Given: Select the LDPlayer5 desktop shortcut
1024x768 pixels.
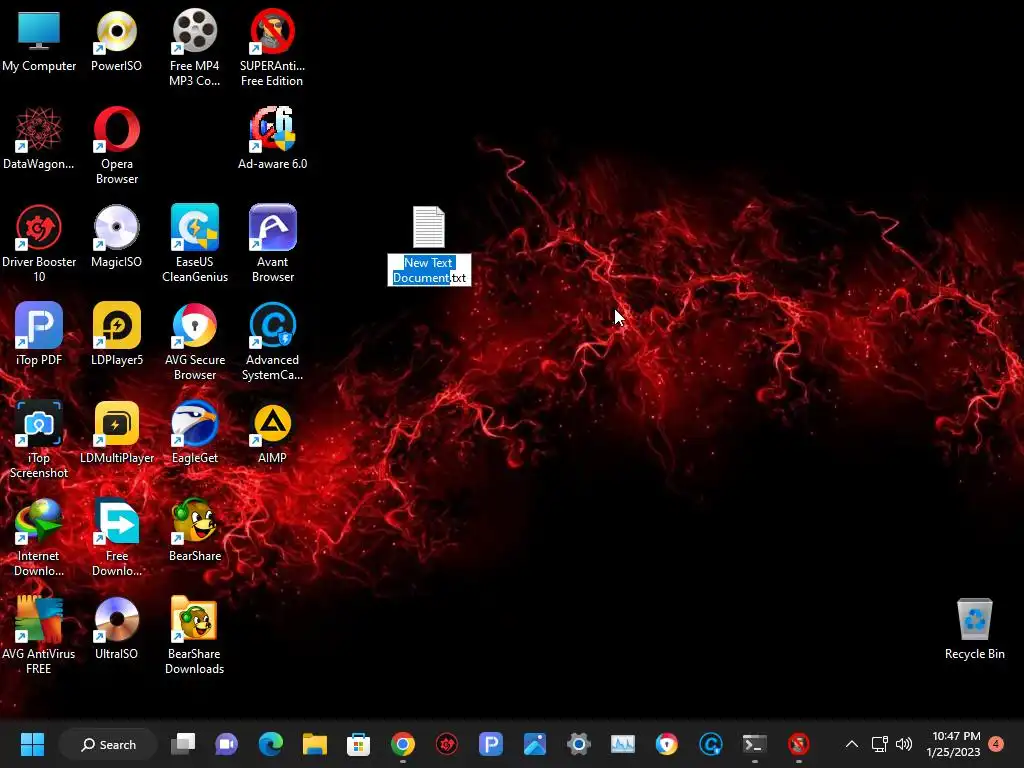Looking at the screenshot, I should coord(116,334).
